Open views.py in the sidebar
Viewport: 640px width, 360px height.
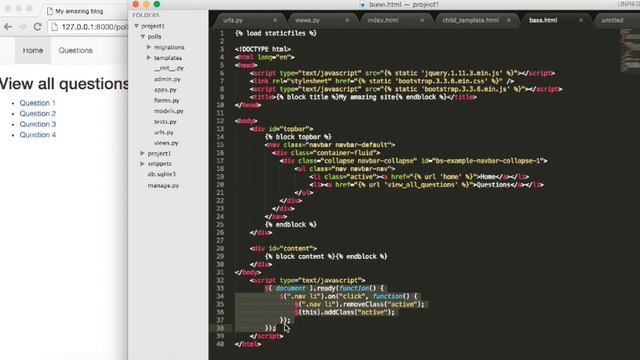click(166, 143)
